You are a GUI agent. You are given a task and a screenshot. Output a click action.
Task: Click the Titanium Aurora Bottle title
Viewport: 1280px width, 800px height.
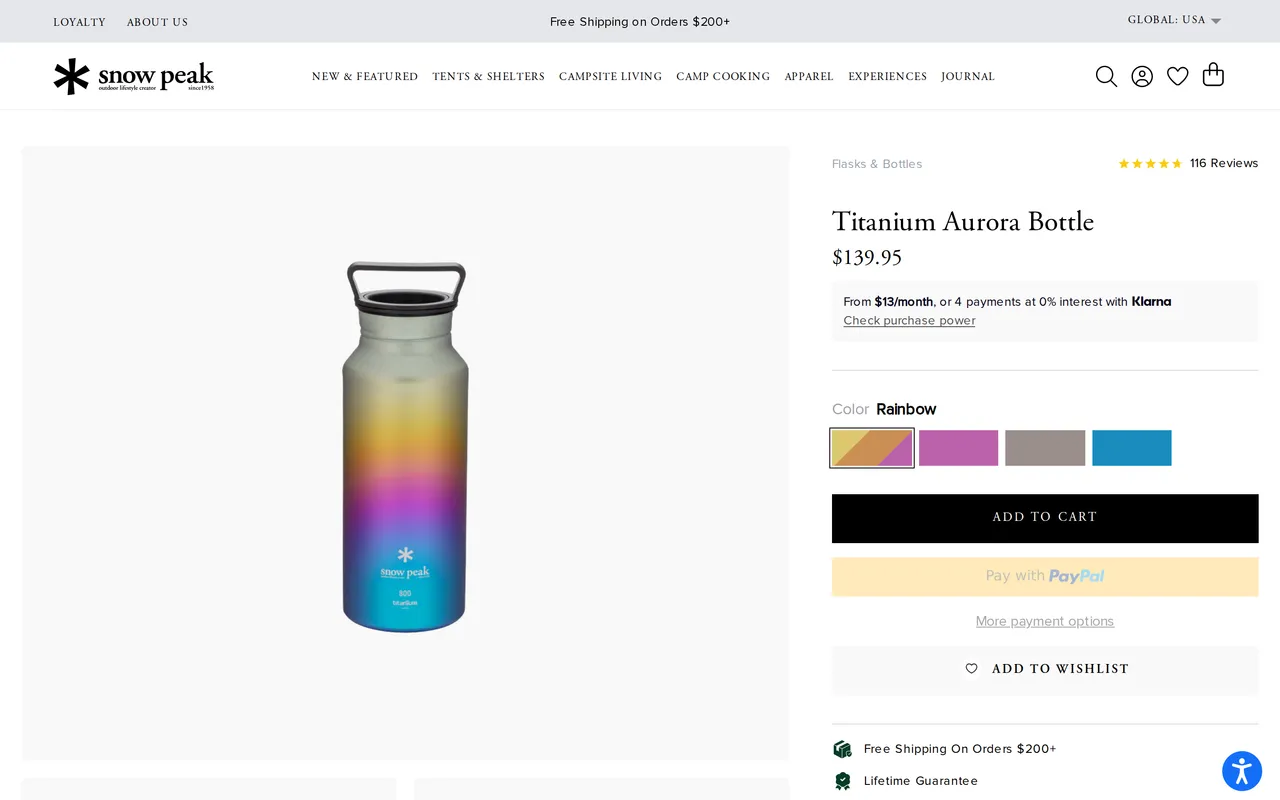pos(963,222)
